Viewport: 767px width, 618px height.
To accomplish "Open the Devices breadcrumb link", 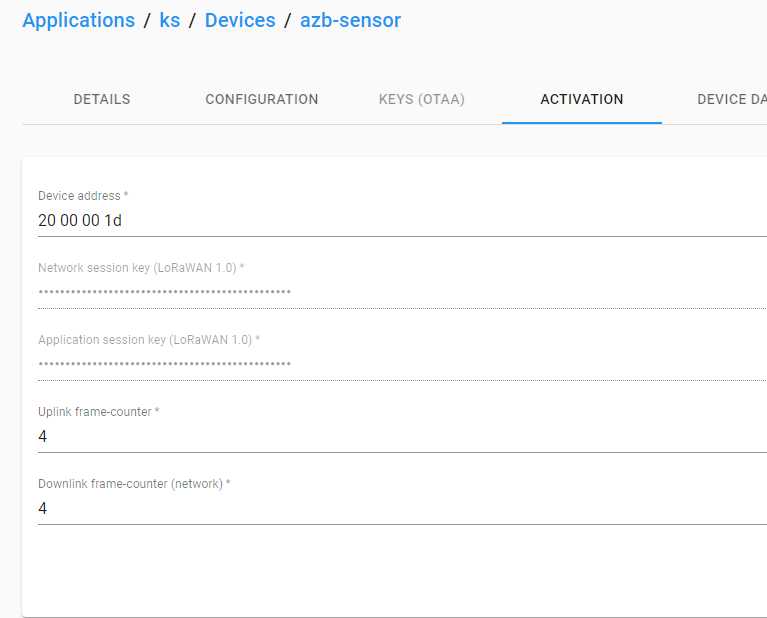I will point(240,21).
